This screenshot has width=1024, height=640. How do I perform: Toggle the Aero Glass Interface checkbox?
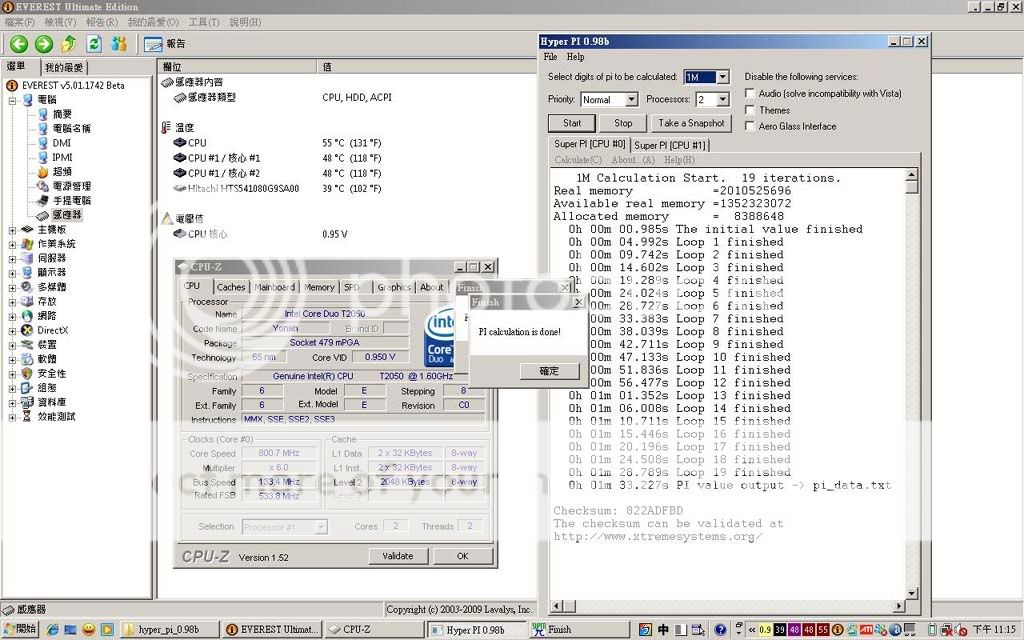click(750, 126)
